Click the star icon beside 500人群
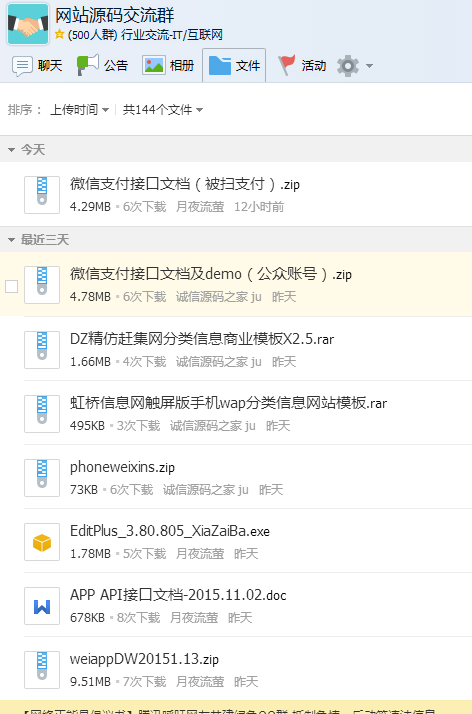This screenshot has width=472, height=714. (59, 35)
